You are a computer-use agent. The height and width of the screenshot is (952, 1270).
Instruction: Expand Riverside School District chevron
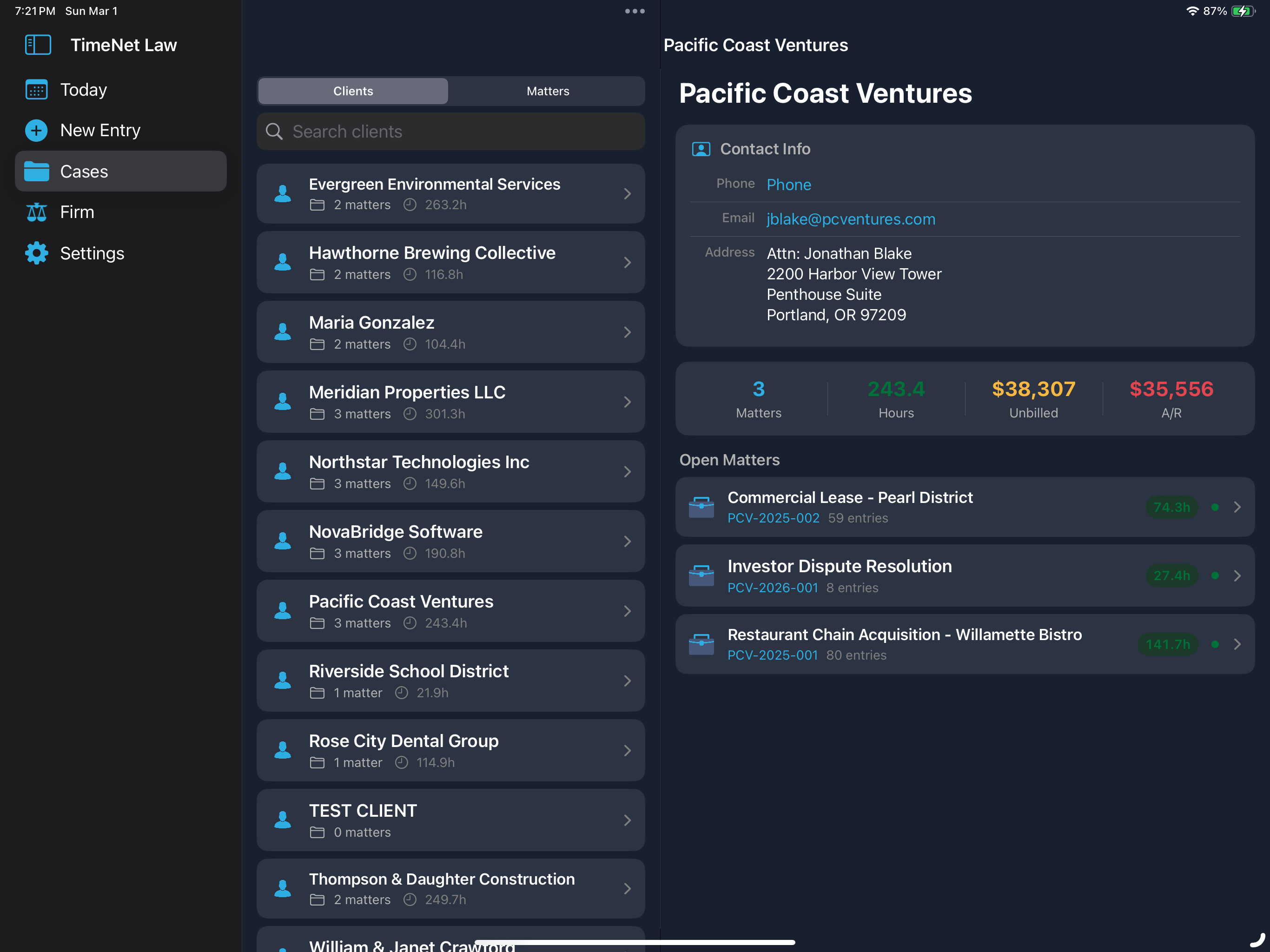[628, 681]
